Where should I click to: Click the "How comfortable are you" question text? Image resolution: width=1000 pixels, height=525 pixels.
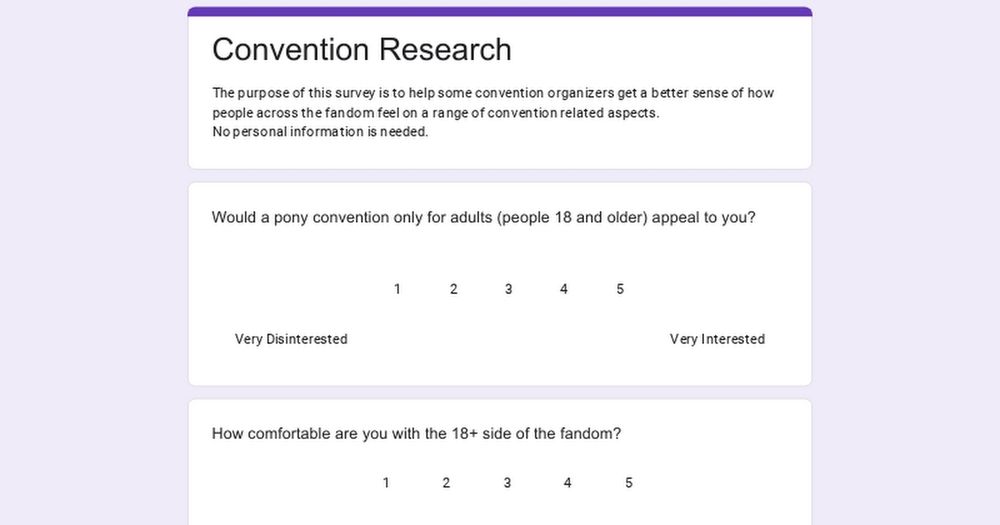pos(416,434)
